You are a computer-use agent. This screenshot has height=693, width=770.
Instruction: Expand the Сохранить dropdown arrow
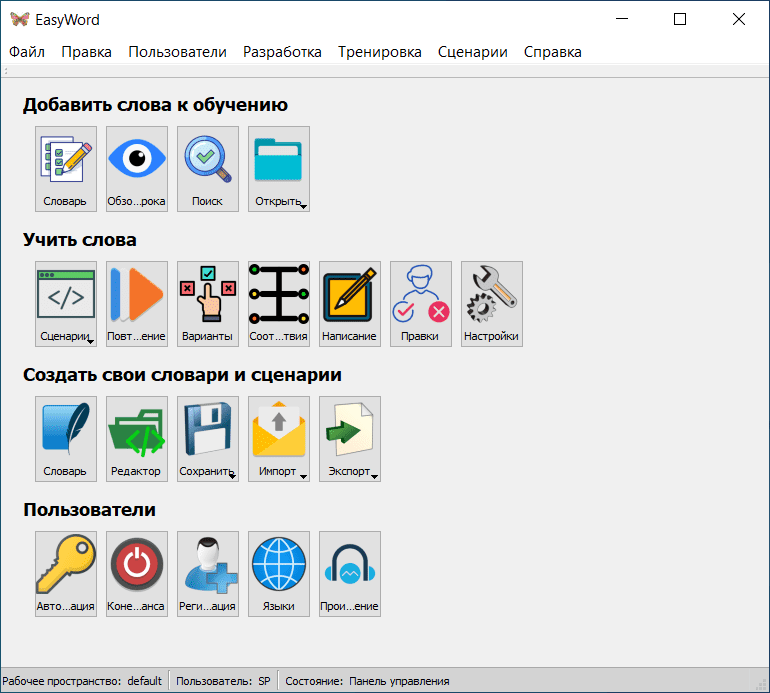[x=233, y=476]
